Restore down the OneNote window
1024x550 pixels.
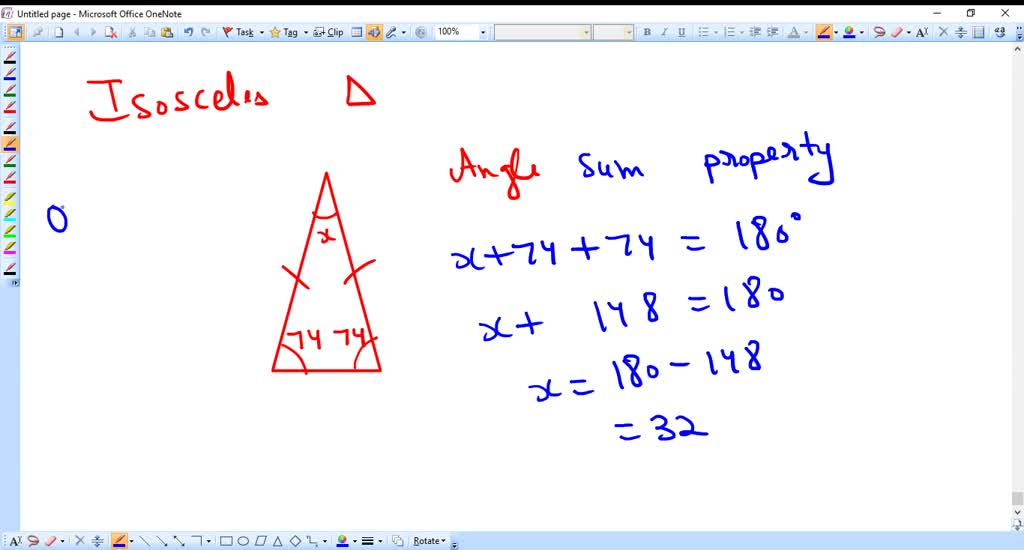click(x=971, y=13)
